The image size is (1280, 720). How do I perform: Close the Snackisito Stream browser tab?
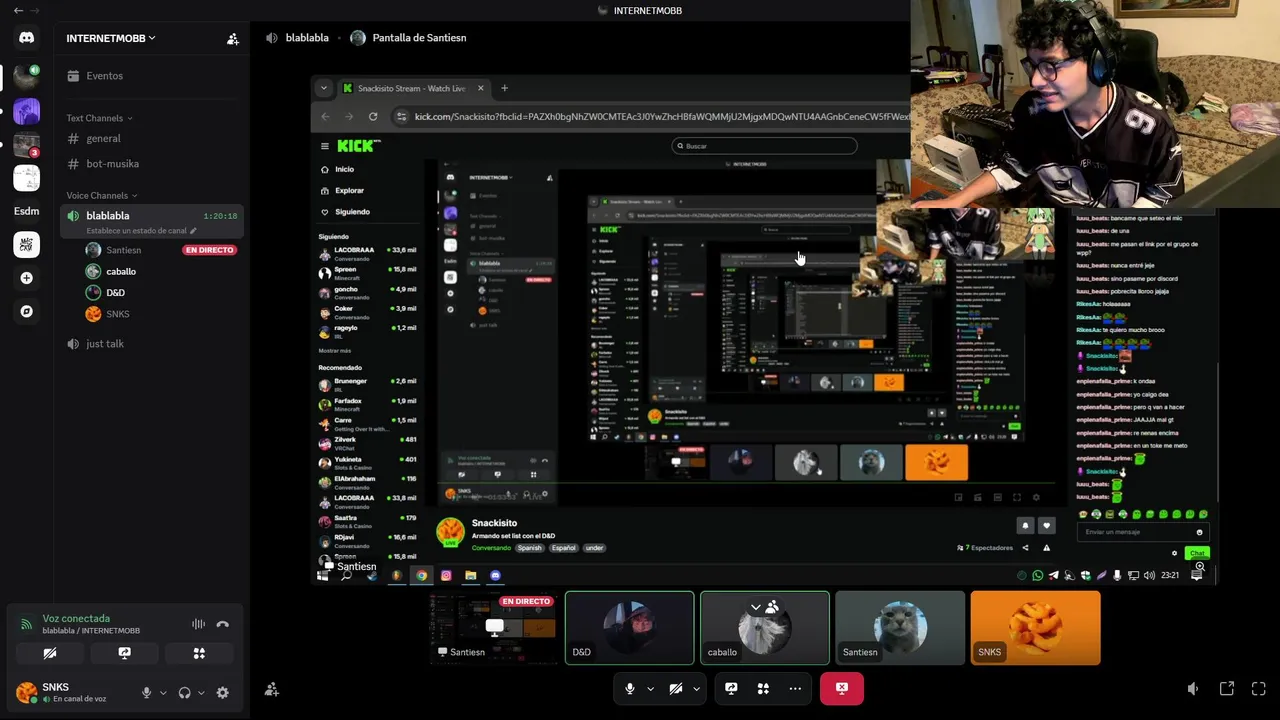(x=480, y=88)
